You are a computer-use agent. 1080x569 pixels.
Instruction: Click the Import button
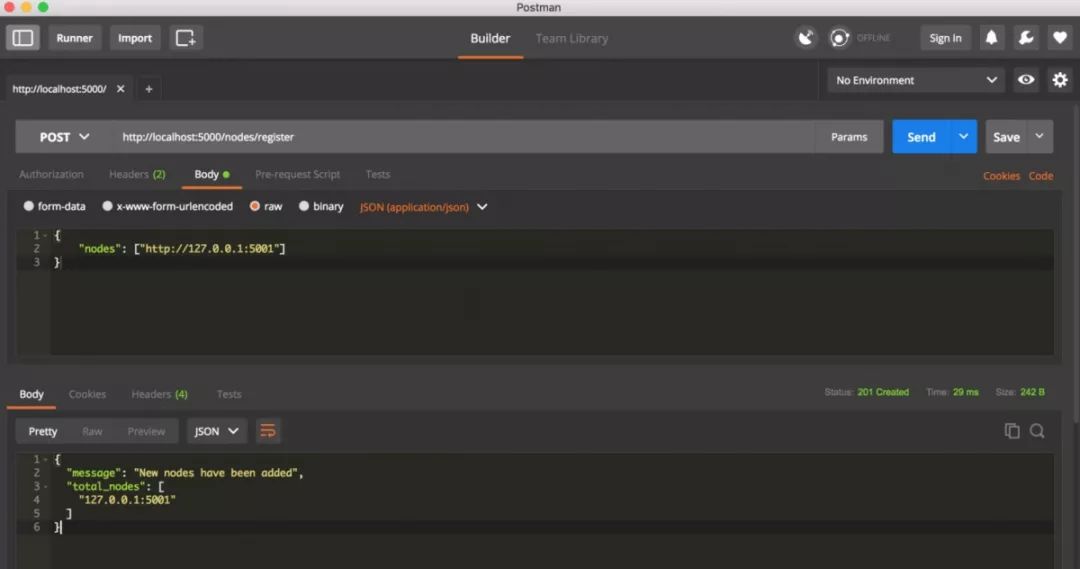[x=134, y=38]
